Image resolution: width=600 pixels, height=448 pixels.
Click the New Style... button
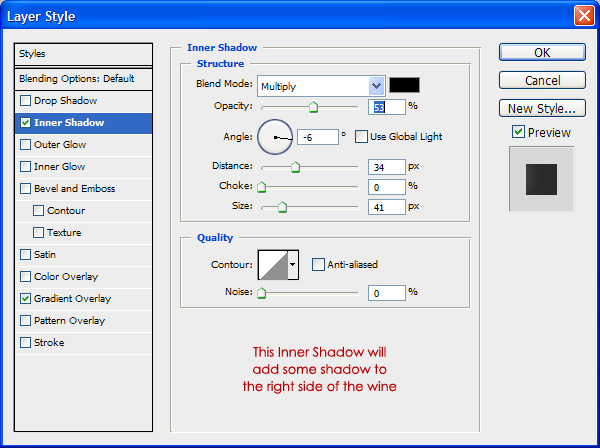(x=542, y=109)
